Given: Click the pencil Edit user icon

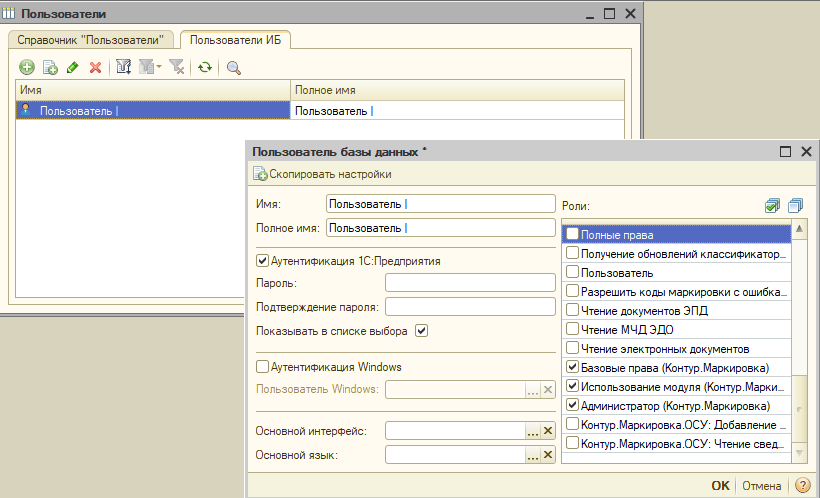Looking at the screenshot, I should [x=72, y=67].
